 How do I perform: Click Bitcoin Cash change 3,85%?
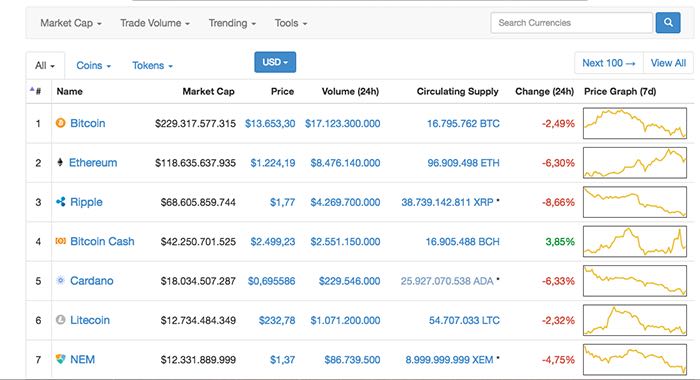[x=560, y=242]
